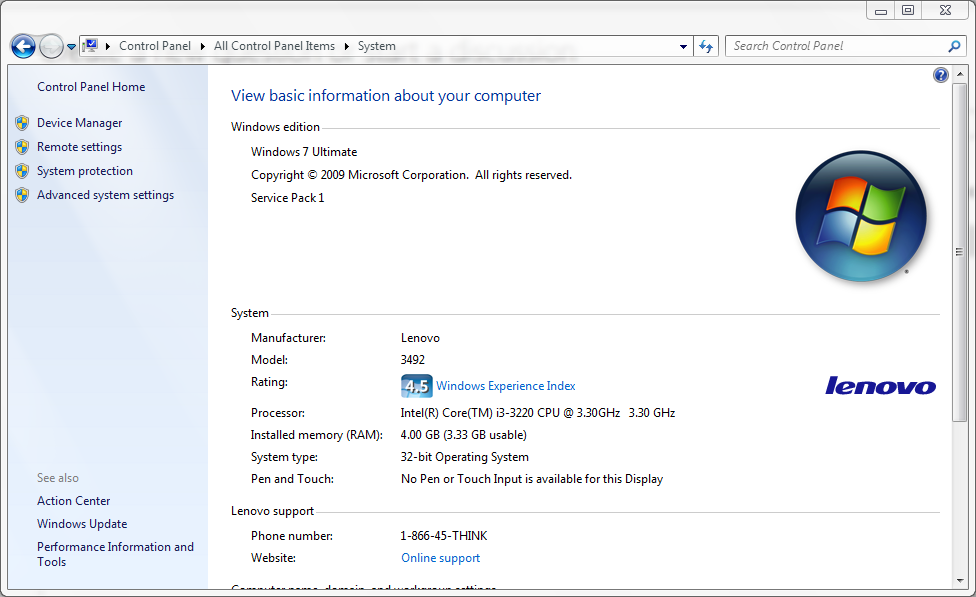This screenshot has width=976, height=597.
Task: Open Action Center under See also
Action: click(73, 501)
